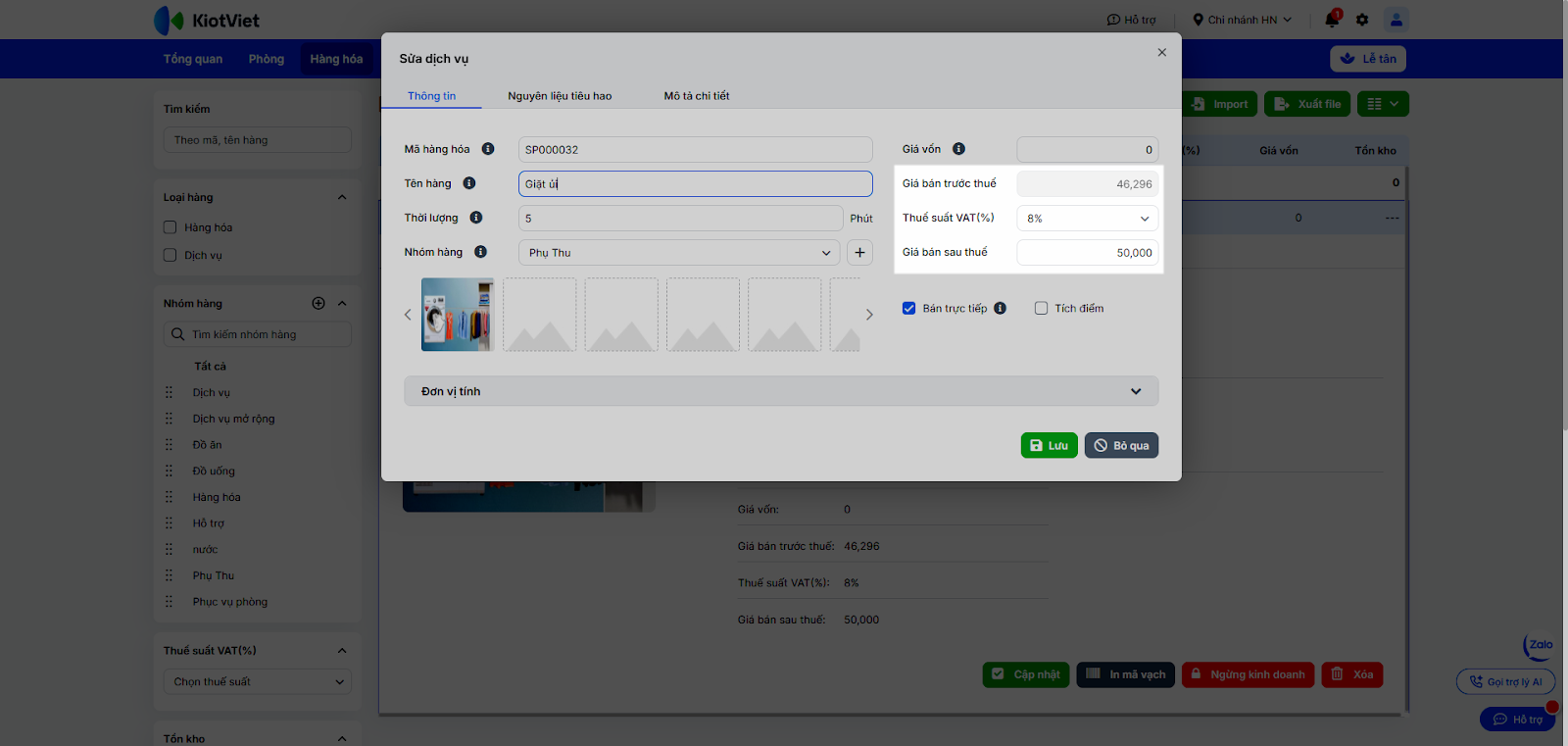Viewport: 1568px width, 746px height.
Task: Add product group plus icon in sidebar
Action: click(318, 304)
